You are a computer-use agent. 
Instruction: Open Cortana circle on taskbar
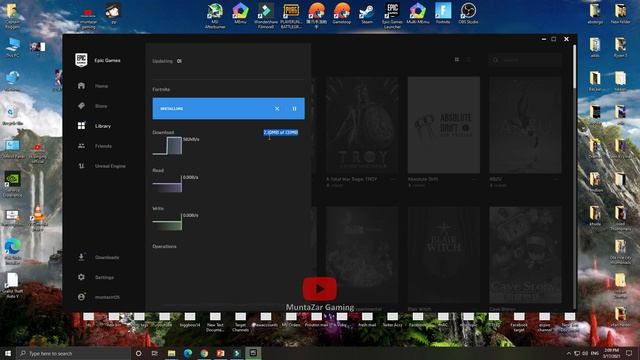click(138, 353)
